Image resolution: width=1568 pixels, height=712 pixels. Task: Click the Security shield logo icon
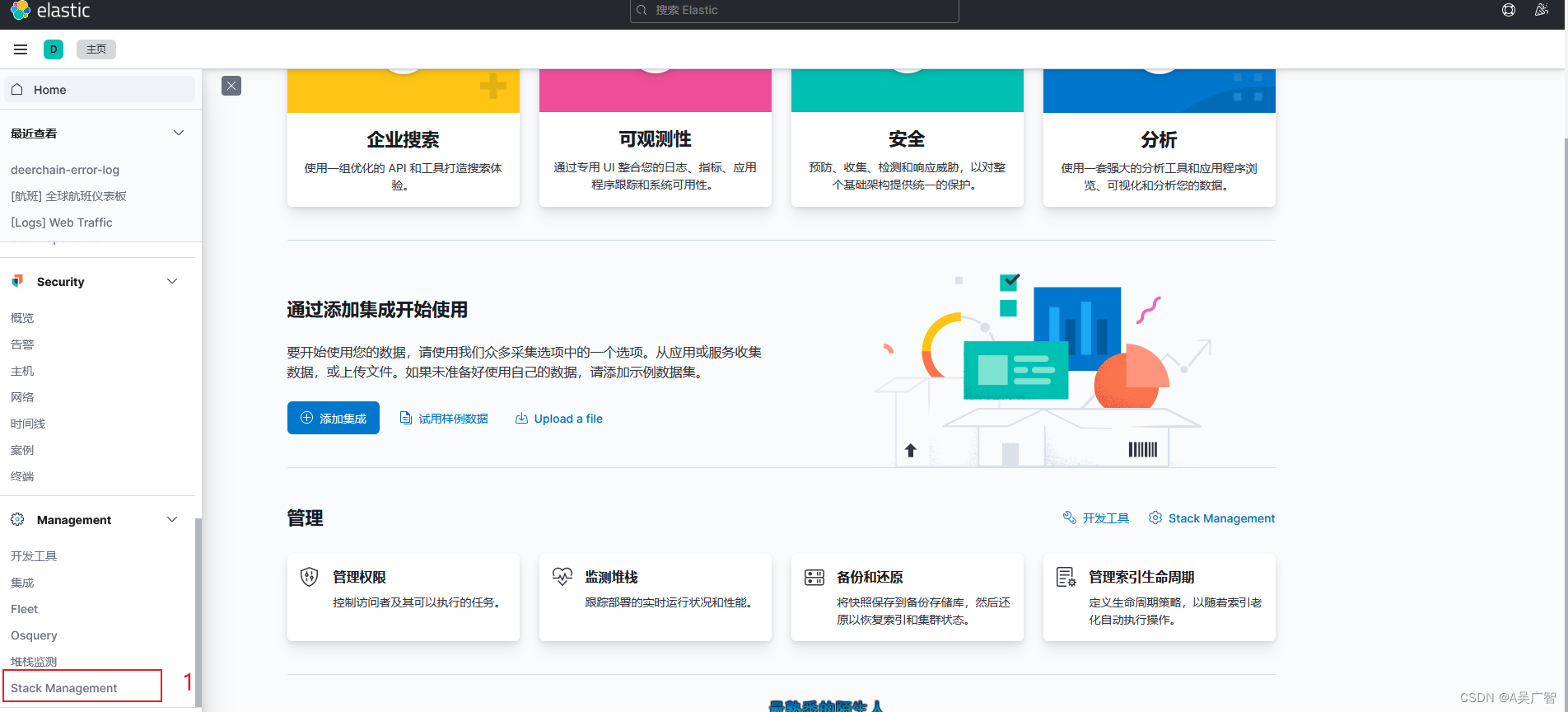click(x=17, y=281)
